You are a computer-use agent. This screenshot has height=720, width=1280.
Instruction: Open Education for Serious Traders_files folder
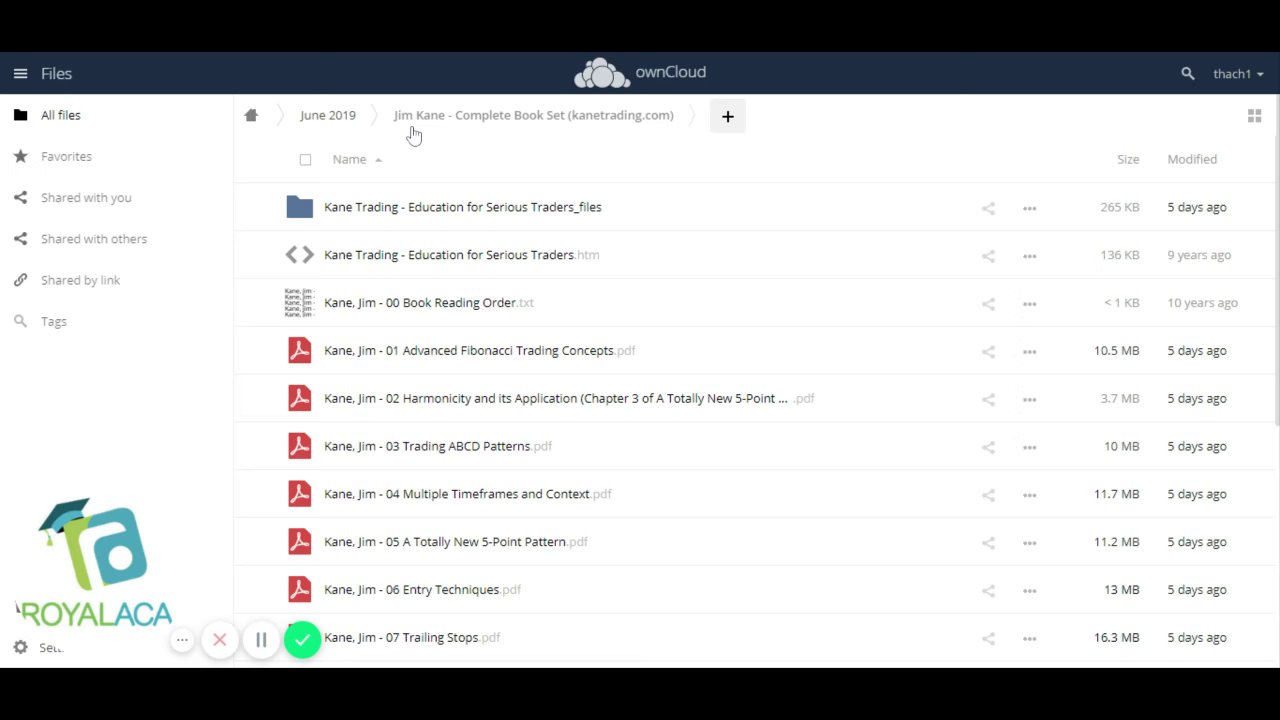pyautogui.click(x=463, y=207)
